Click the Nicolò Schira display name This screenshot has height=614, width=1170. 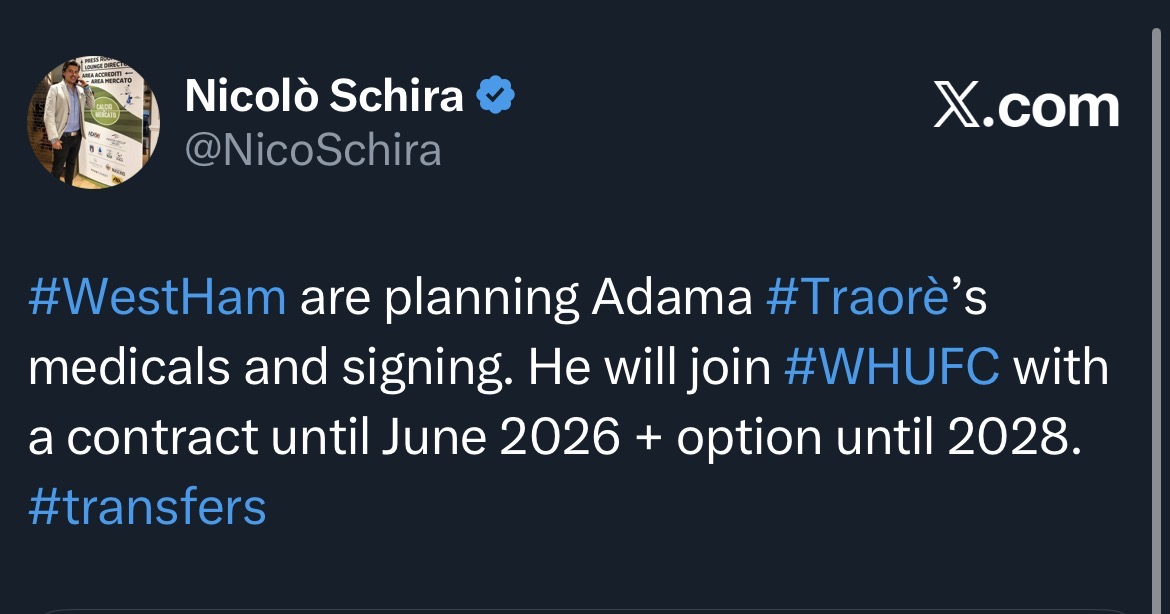tap(325, 97)
